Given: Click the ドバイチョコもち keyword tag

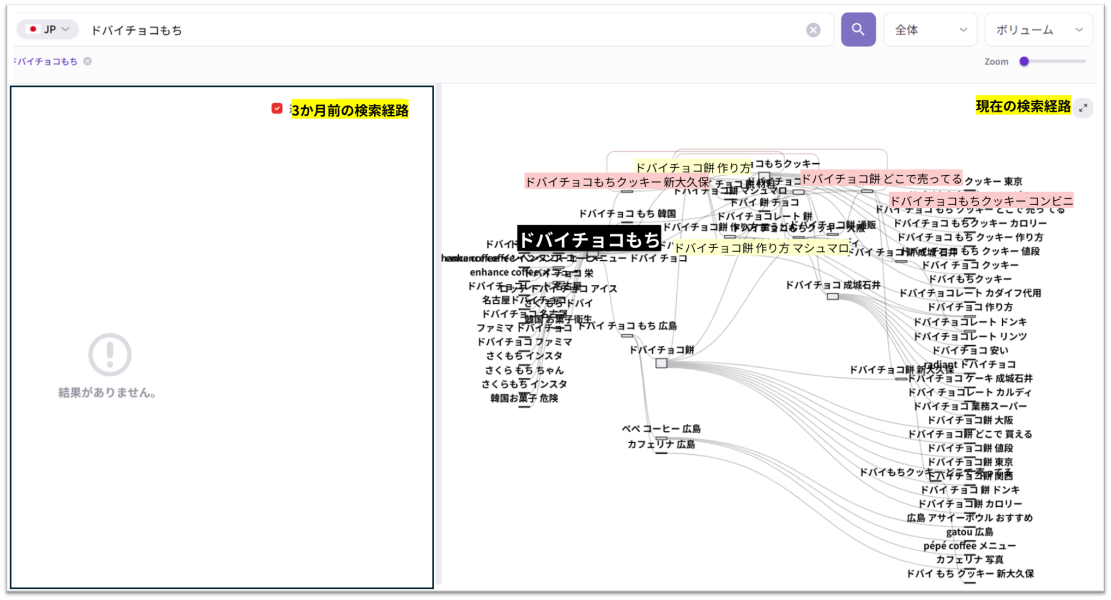Looking at the screenshot, I should (x=47, y=62).
